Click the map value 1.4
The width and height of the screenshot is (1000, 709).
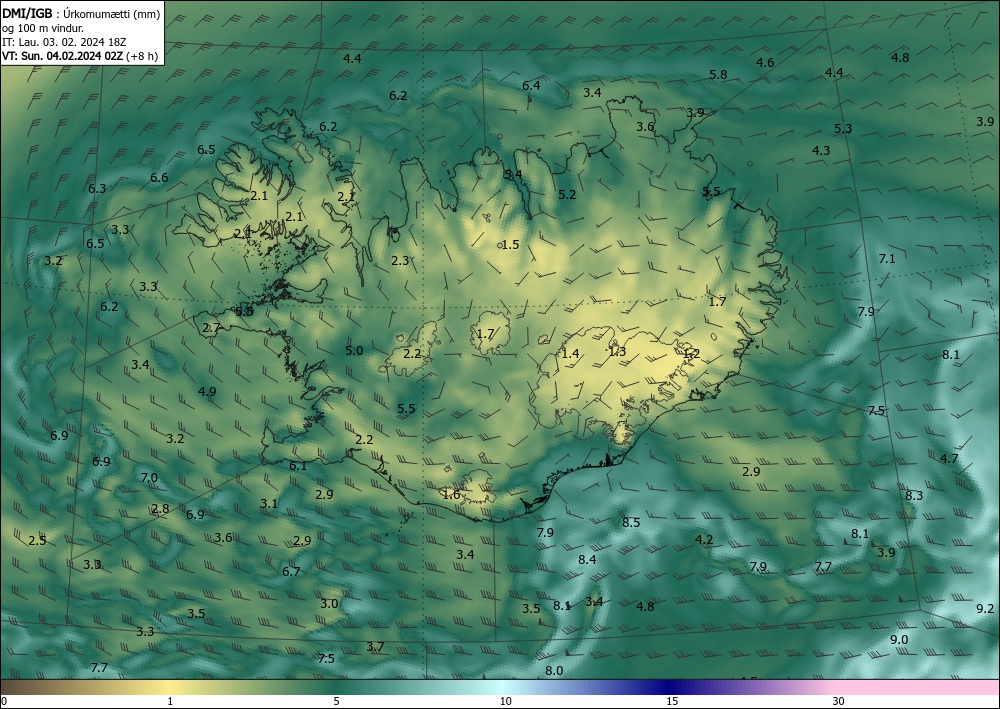pyautogui.click(x=570, y=354)
